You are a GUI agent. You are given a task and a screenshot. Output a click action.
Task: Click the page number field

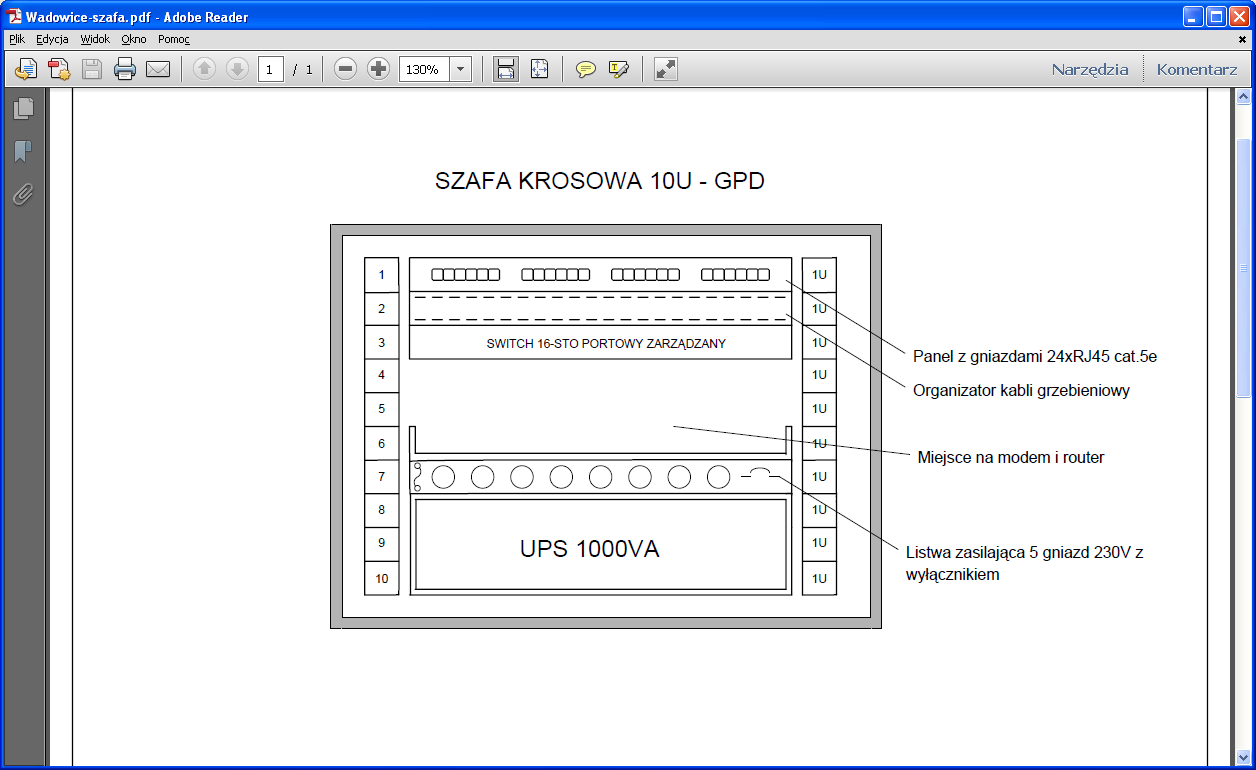click(x=271, y=69)
